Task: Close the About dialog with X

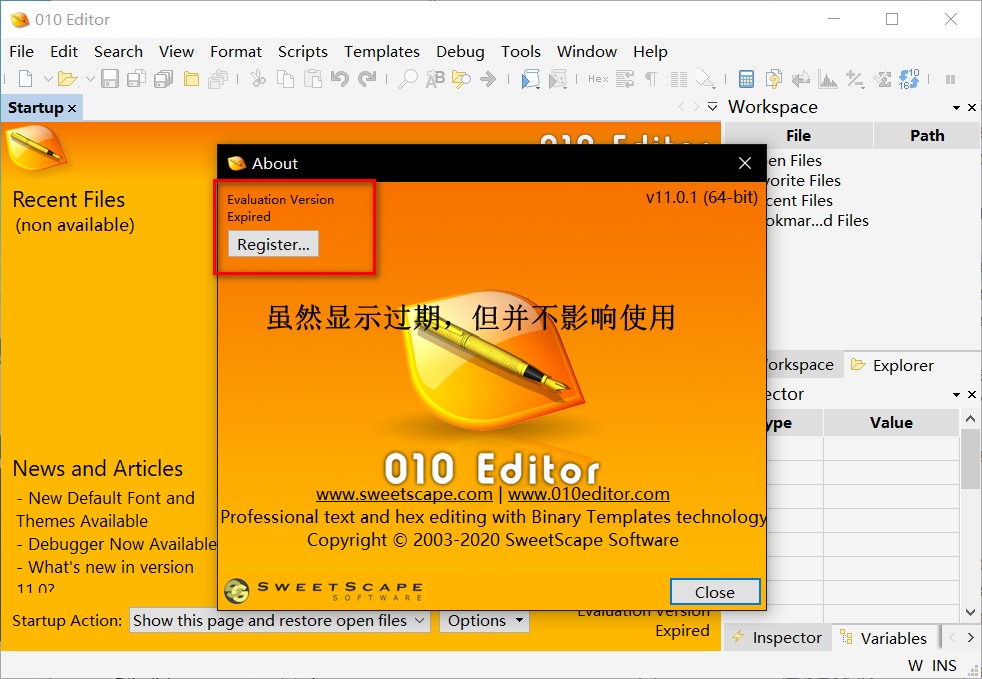Action: [745, 163]
